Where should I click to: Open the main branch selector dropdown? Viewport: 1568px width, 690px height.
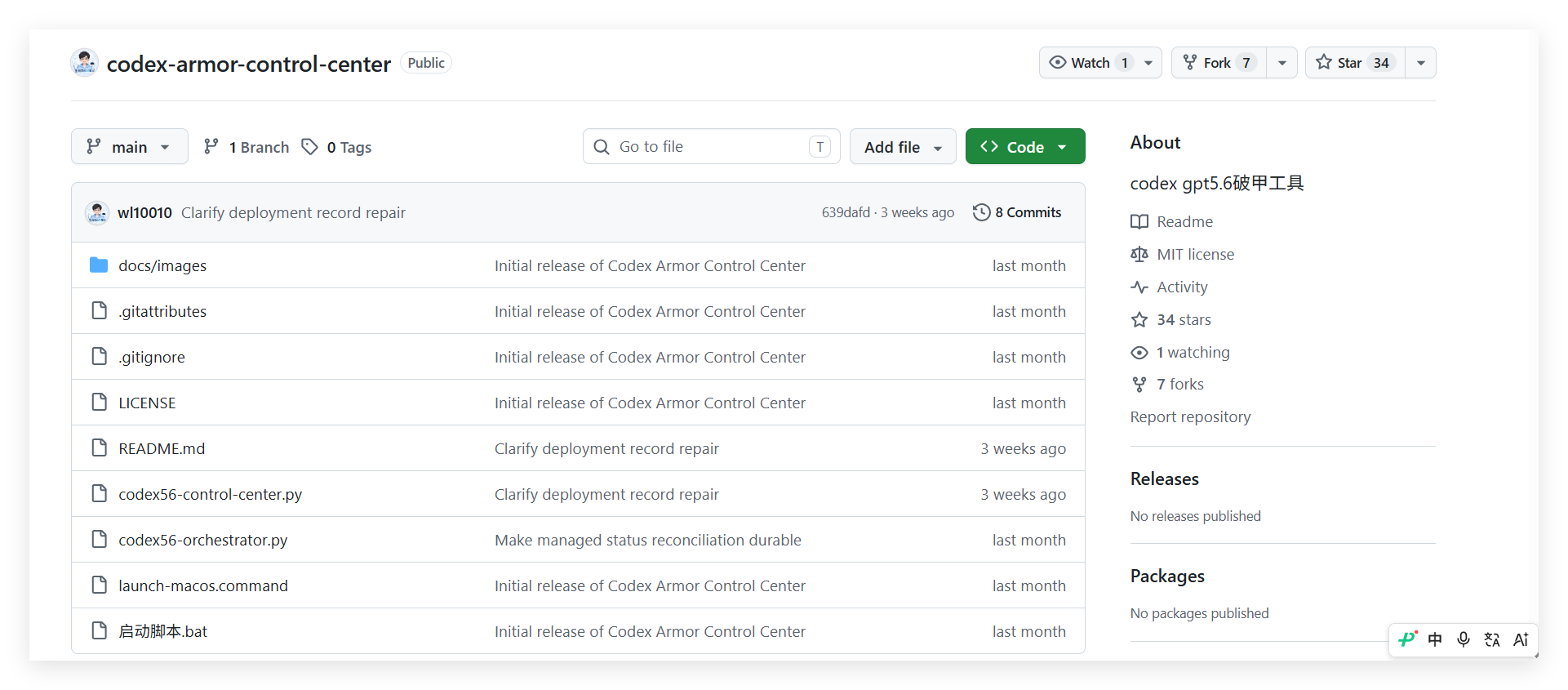pyautogui.click(x=130, y=146)
